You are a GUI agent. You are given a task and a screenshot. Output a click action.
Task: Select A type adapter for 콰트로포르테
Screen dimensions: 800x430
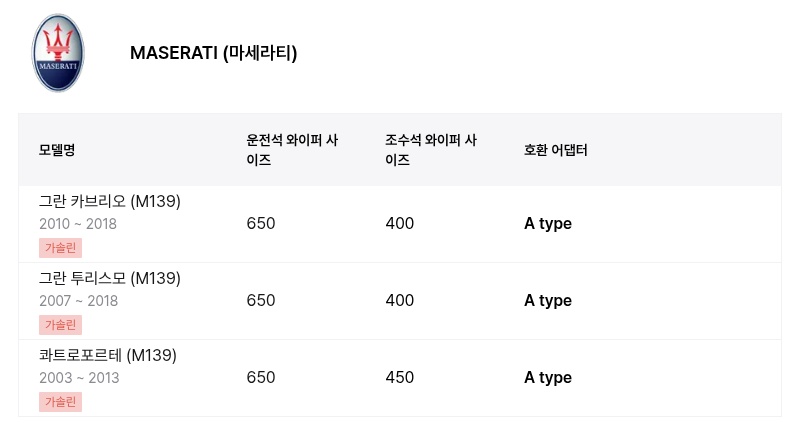point(548,378)
